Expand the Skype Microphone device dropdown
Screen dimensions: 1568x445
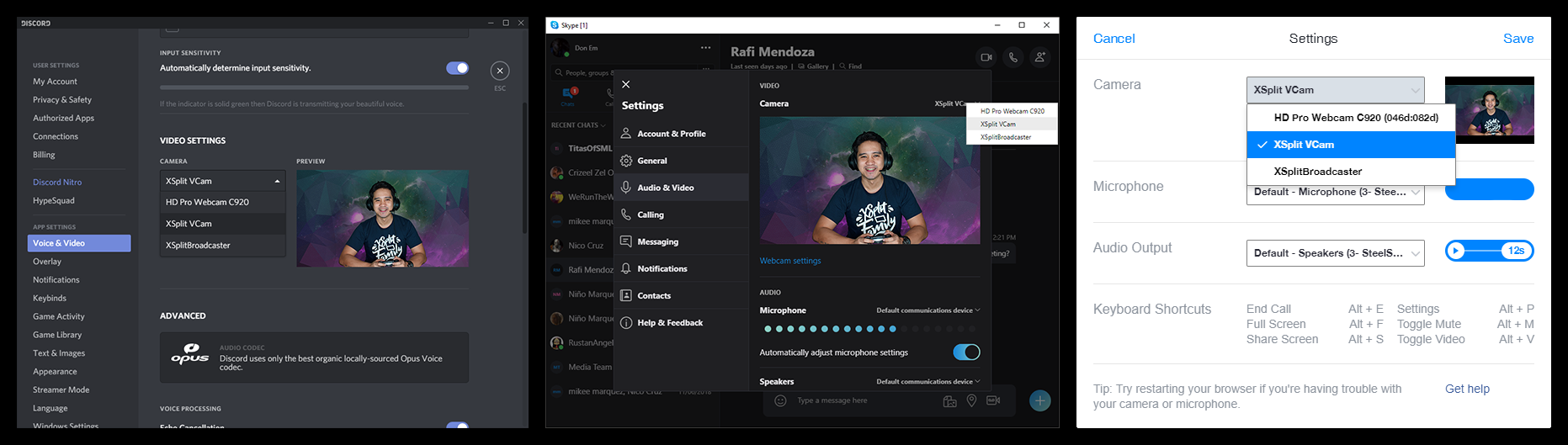(928, 310)
